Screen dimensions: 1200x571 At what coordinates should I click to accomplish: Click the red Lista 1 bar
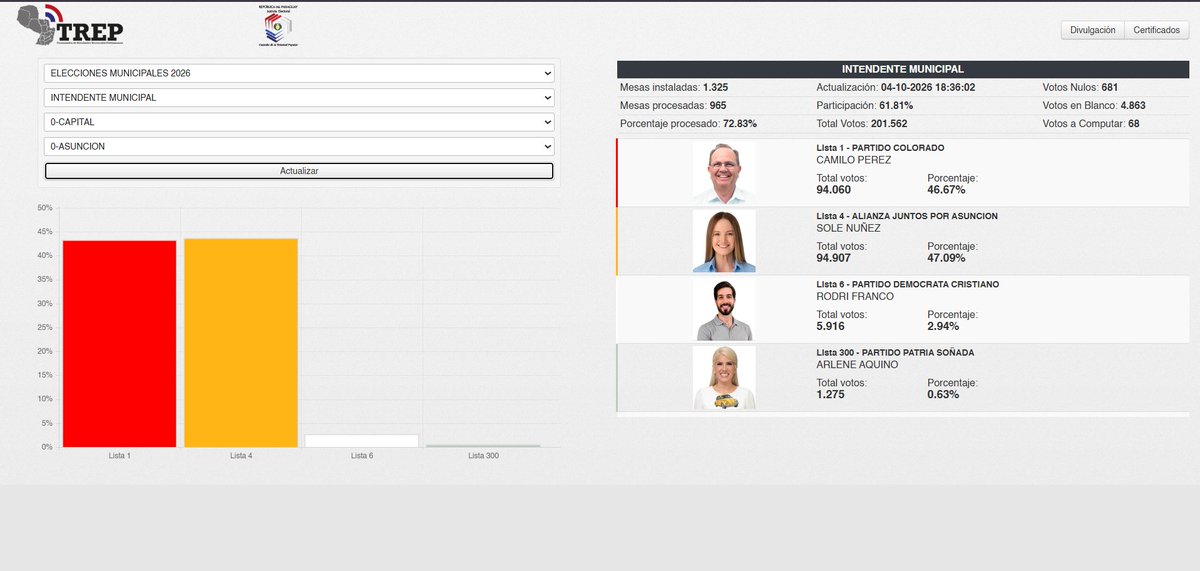click(x=119, y=344)
